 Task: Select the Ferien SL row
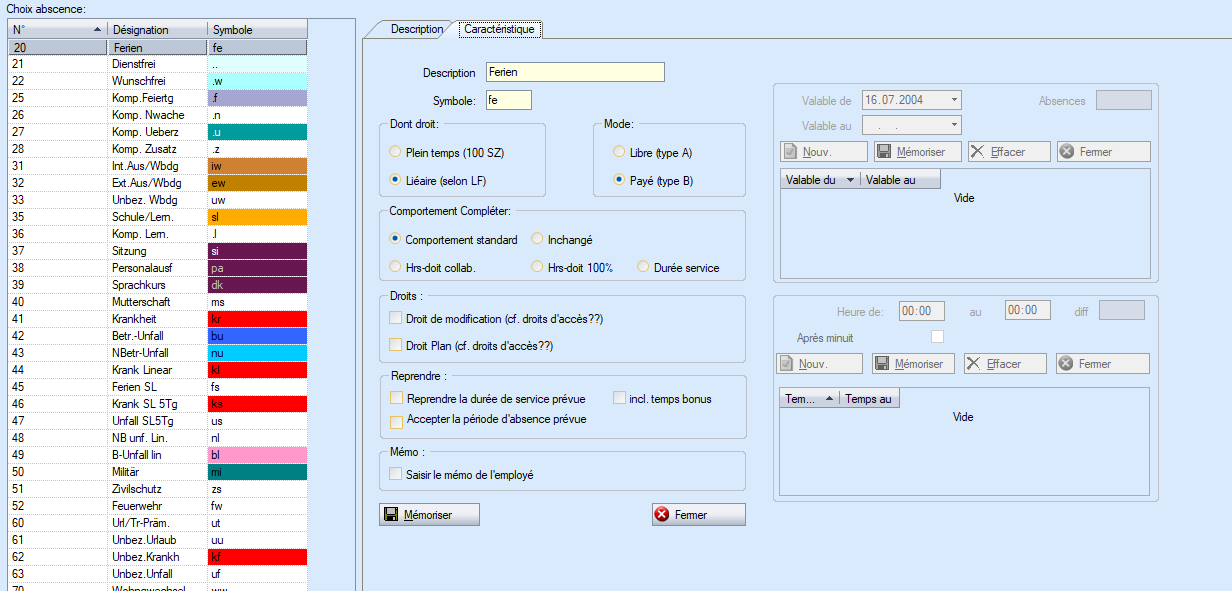pos(157,386)
